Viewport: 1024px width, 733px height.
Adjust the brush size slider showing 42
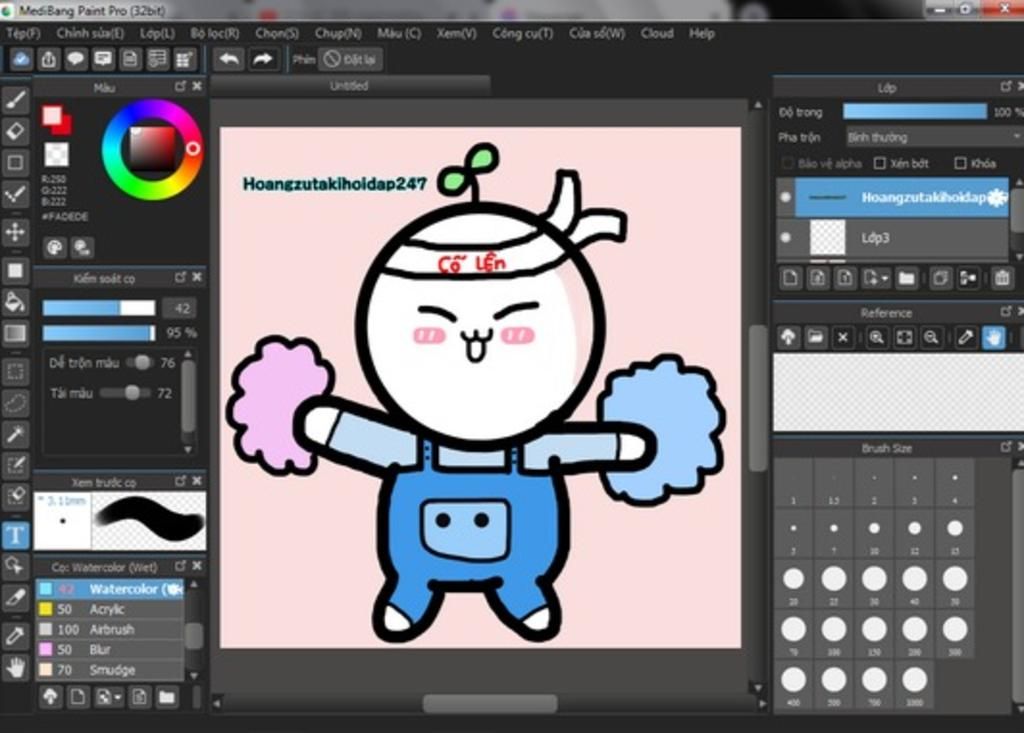point(99,308)
